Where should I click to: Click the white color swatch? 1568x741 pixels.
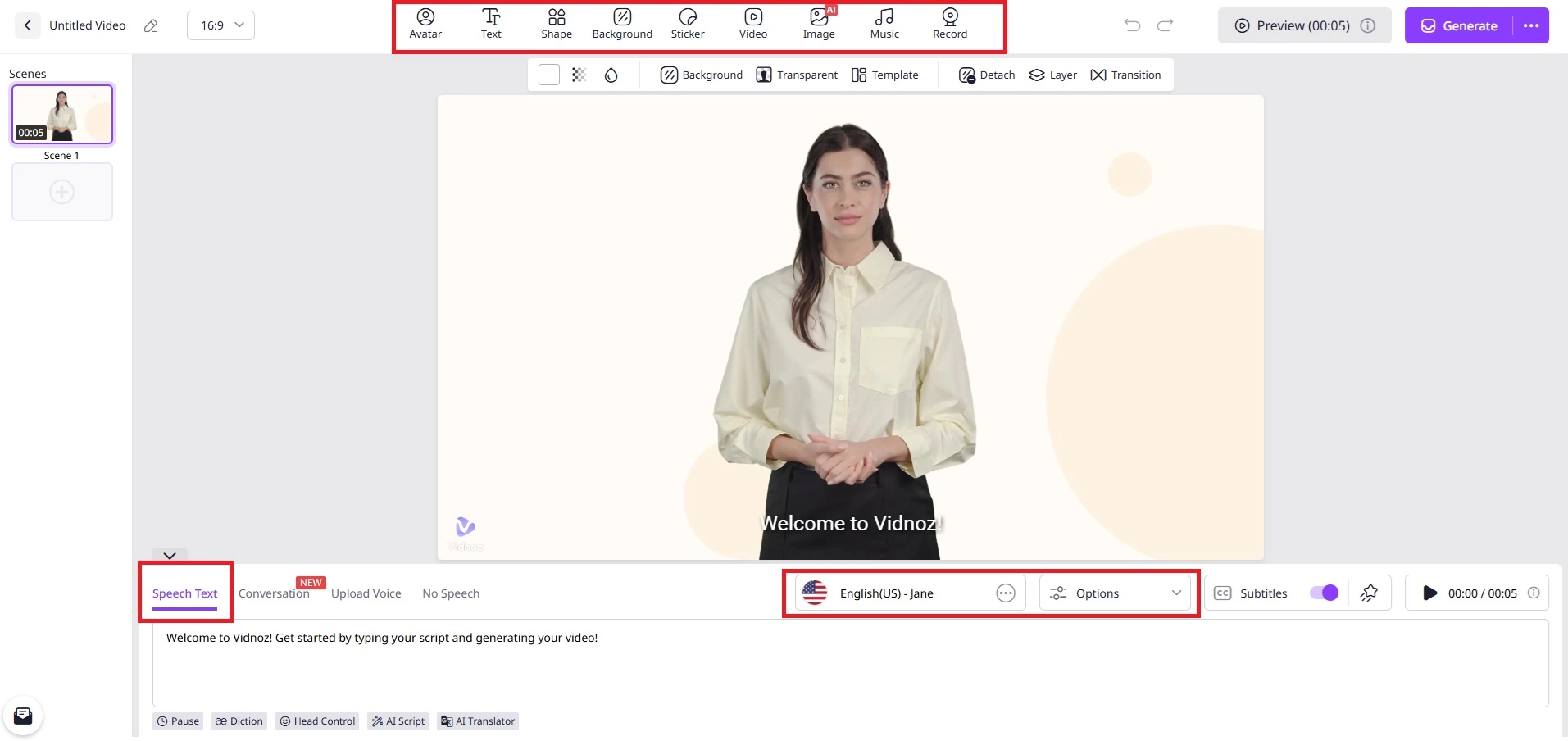tap(549, 75)
